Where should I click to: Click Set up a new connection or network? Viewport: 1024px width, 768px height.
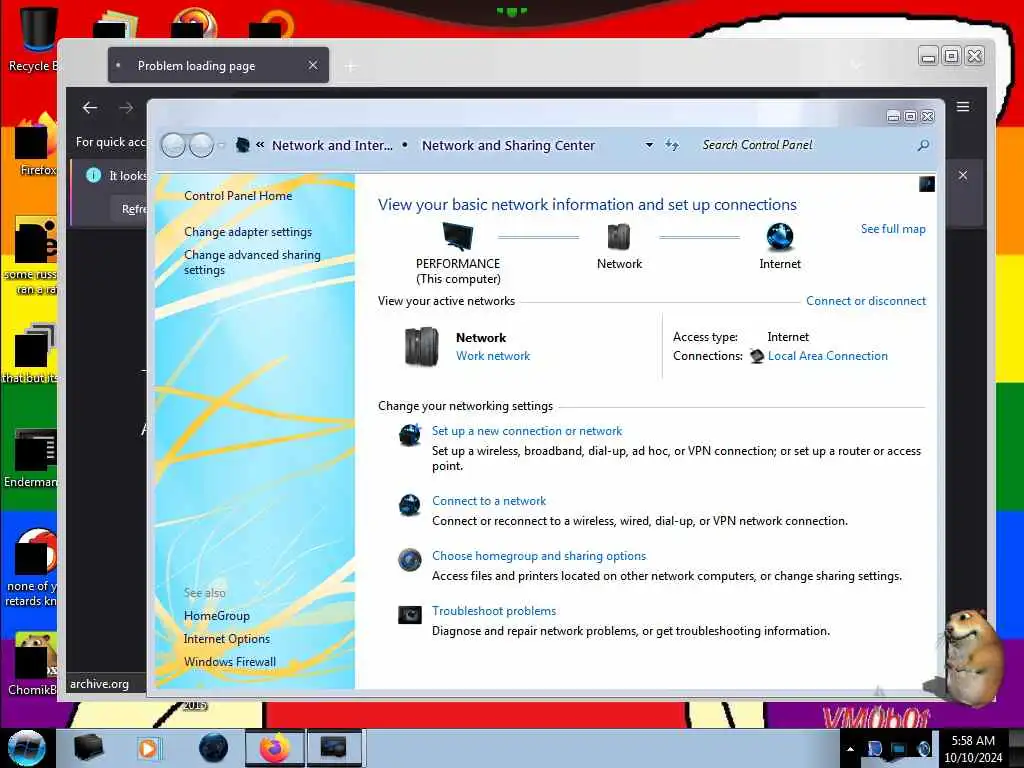click(526, 431)
